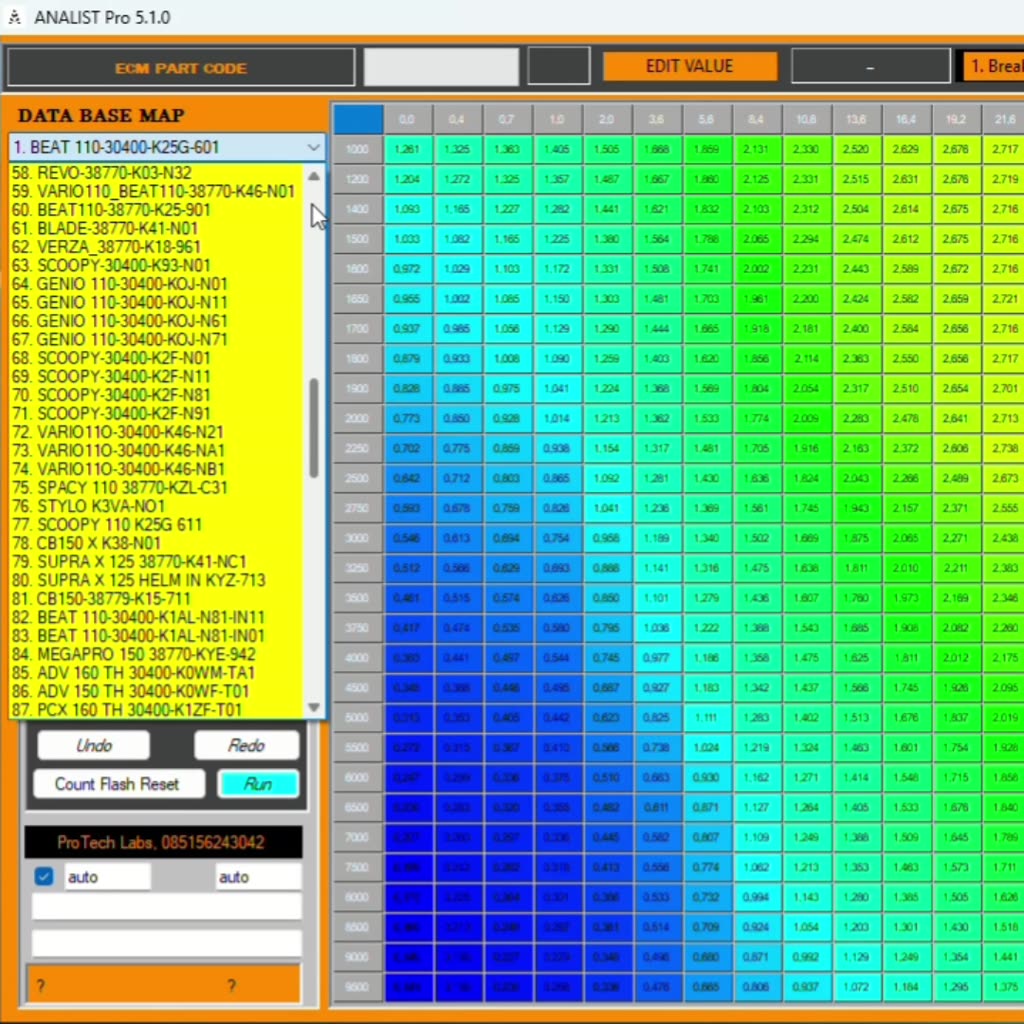Click ProTech Labs contact label
Screen dimensions: 1024x1024
tap(163, 842)
